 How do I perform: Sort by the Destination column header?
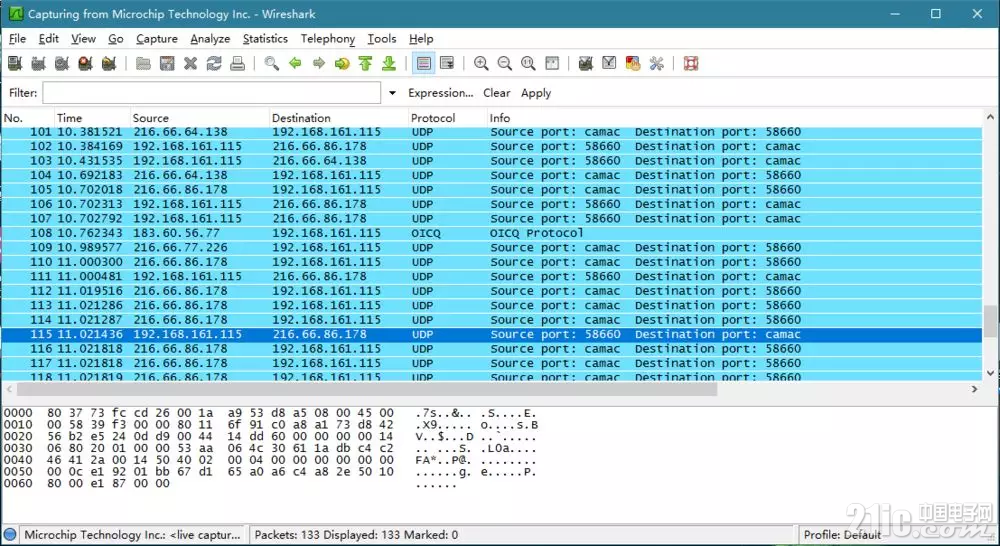(x=339, y=118)
